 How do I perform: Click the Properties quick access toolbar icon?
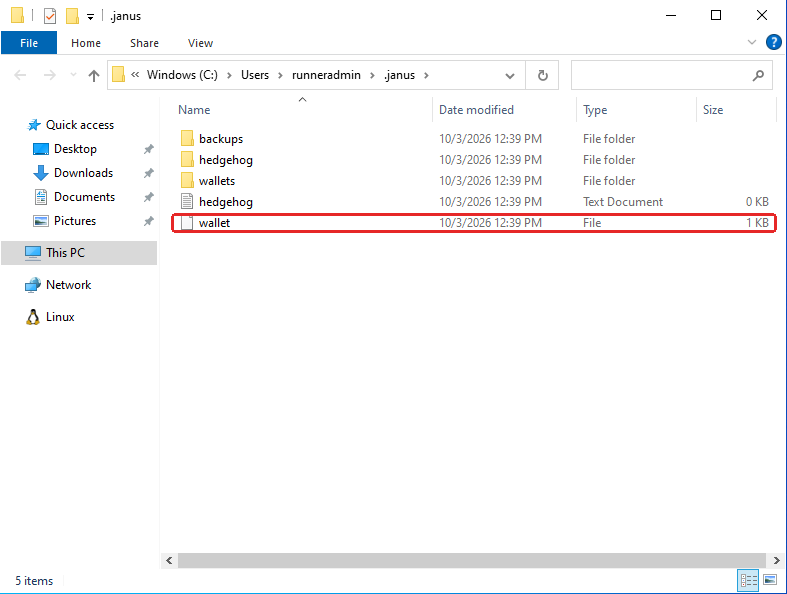[50, 16]
